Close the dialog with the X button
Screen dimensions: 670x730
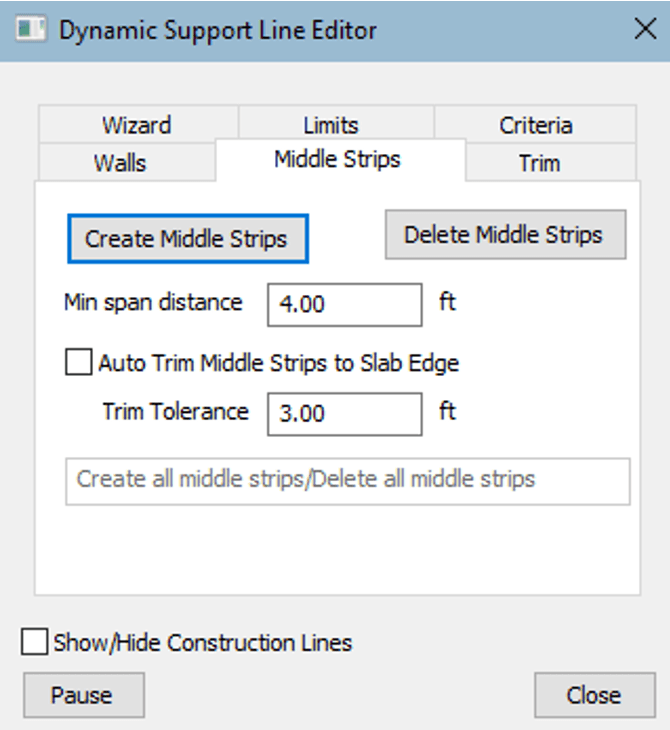click(x=645, y=29)
